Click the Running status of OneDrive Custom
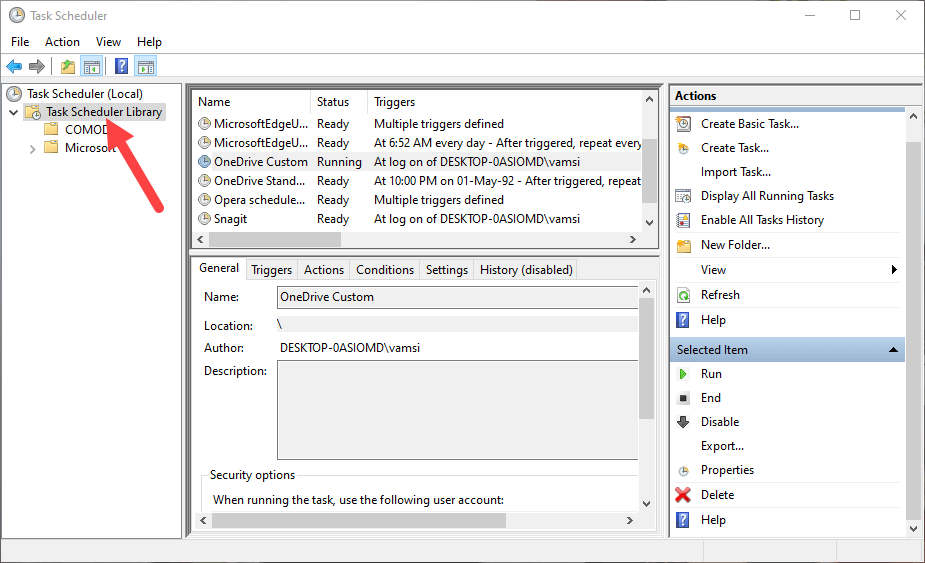The height and width of the screenshot is (563, 925). [x=339, y=162]
